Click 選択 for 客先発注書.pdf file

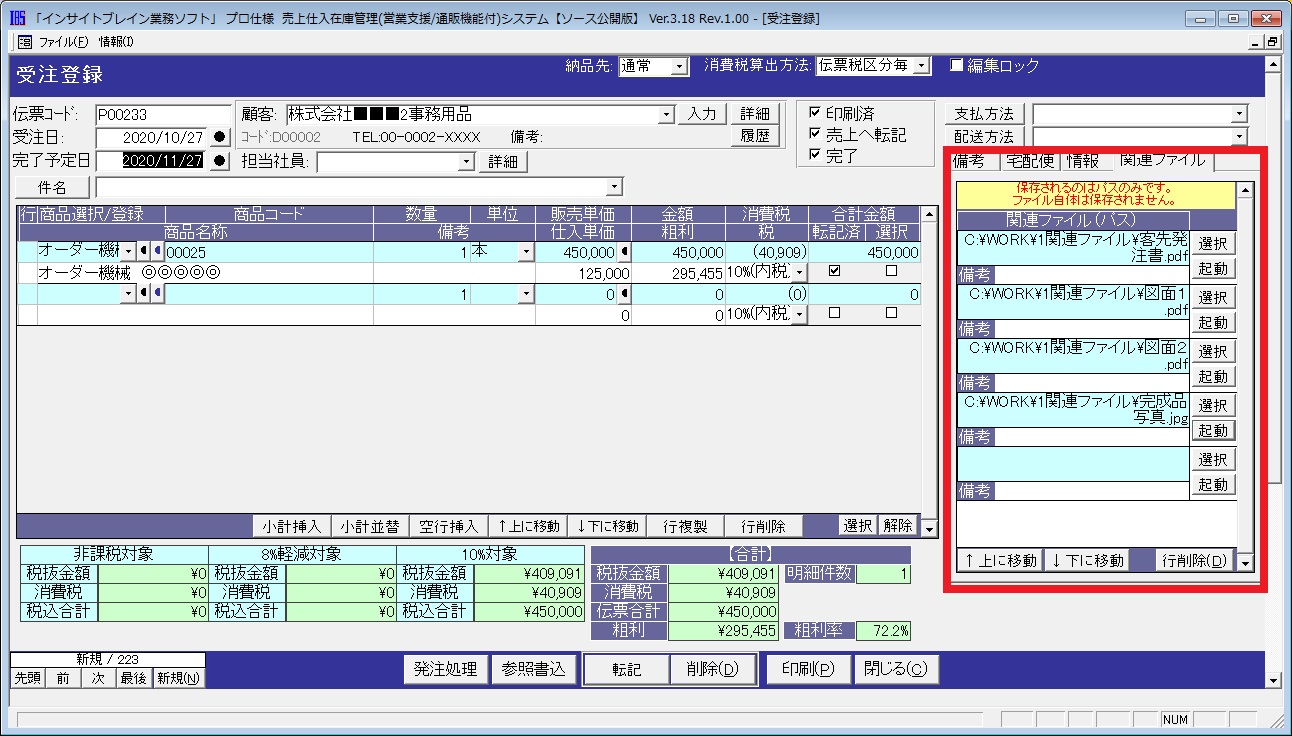[1213, 243]
